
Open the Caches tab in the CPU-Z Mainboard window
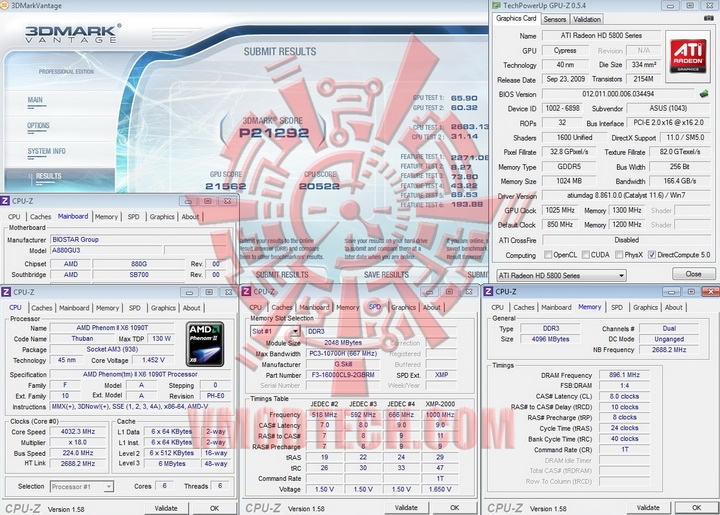click(40, 217)
